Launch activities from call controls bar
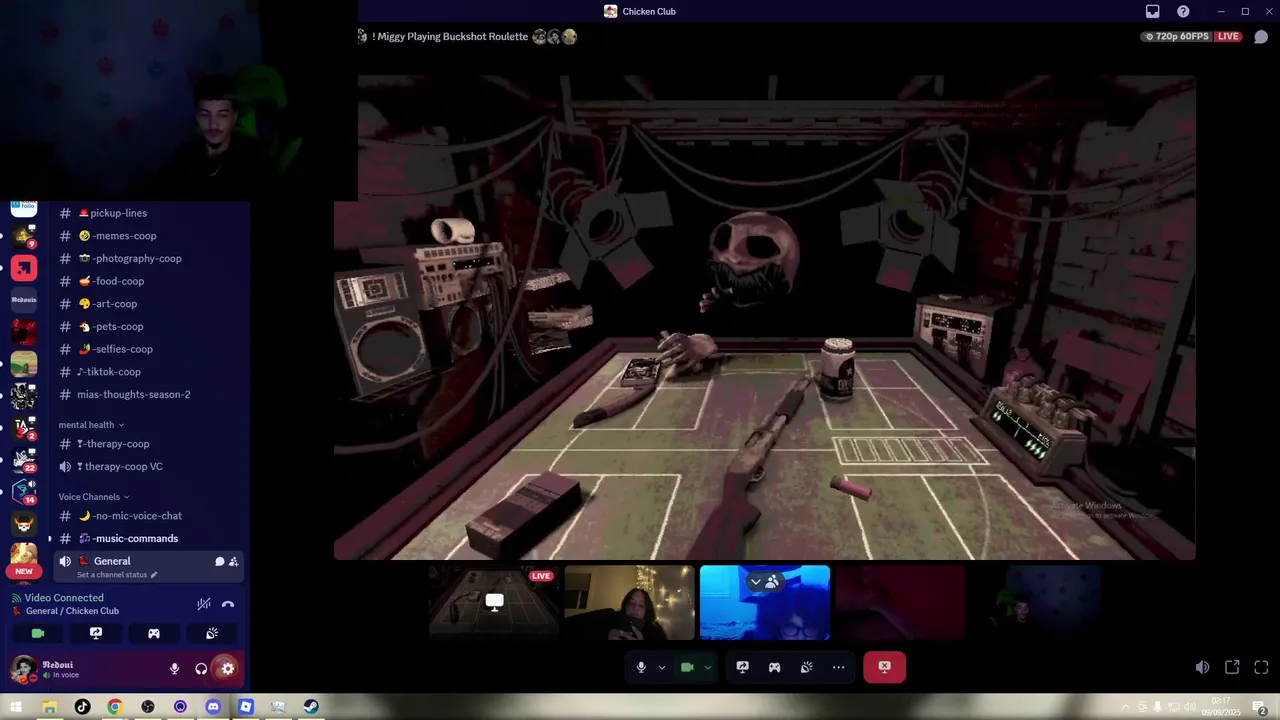Viewport: 1280px width, 720px height. tap(774, 667)
